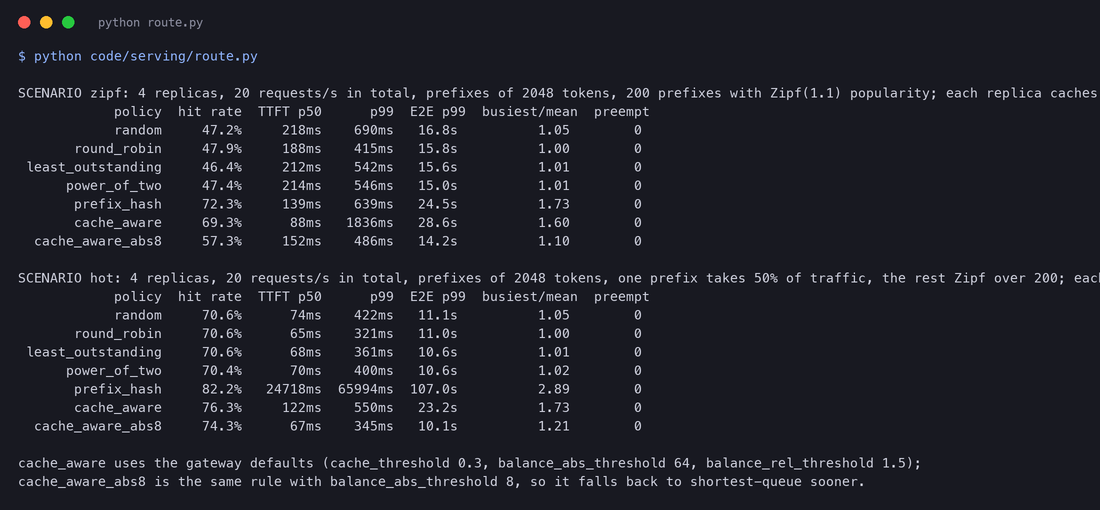
Task: Click zipf cache_aware TTFT p50 88ms
Action: pos(306,222)
